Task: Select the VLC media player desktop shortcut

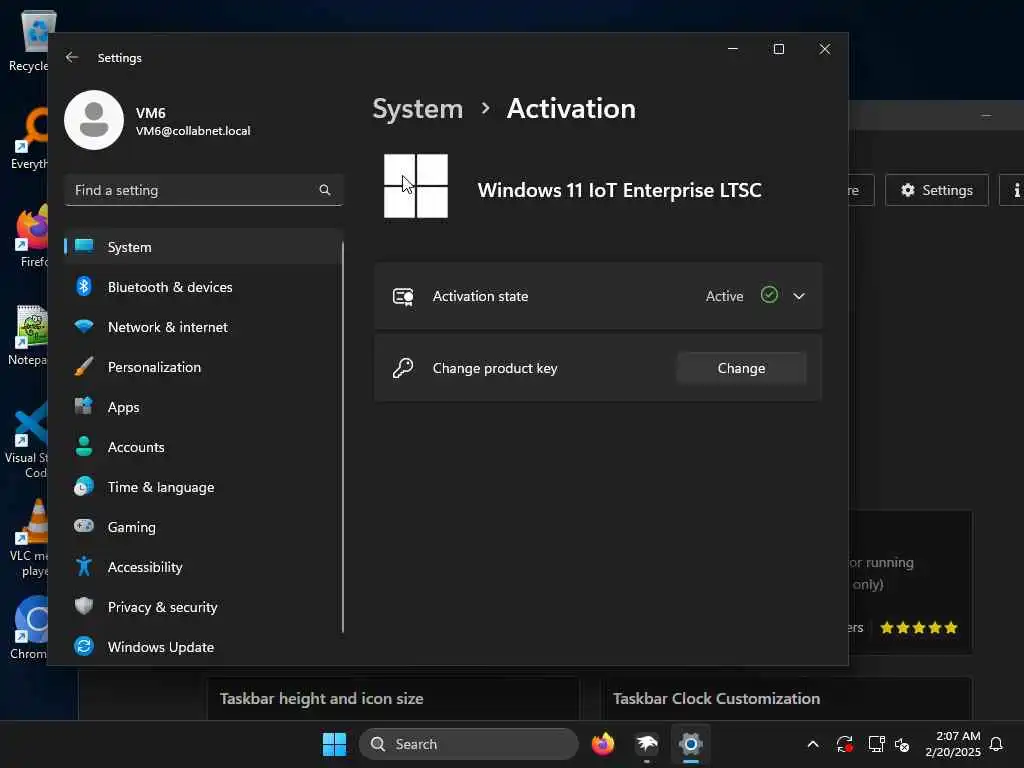Action: (x=29, y=538)
